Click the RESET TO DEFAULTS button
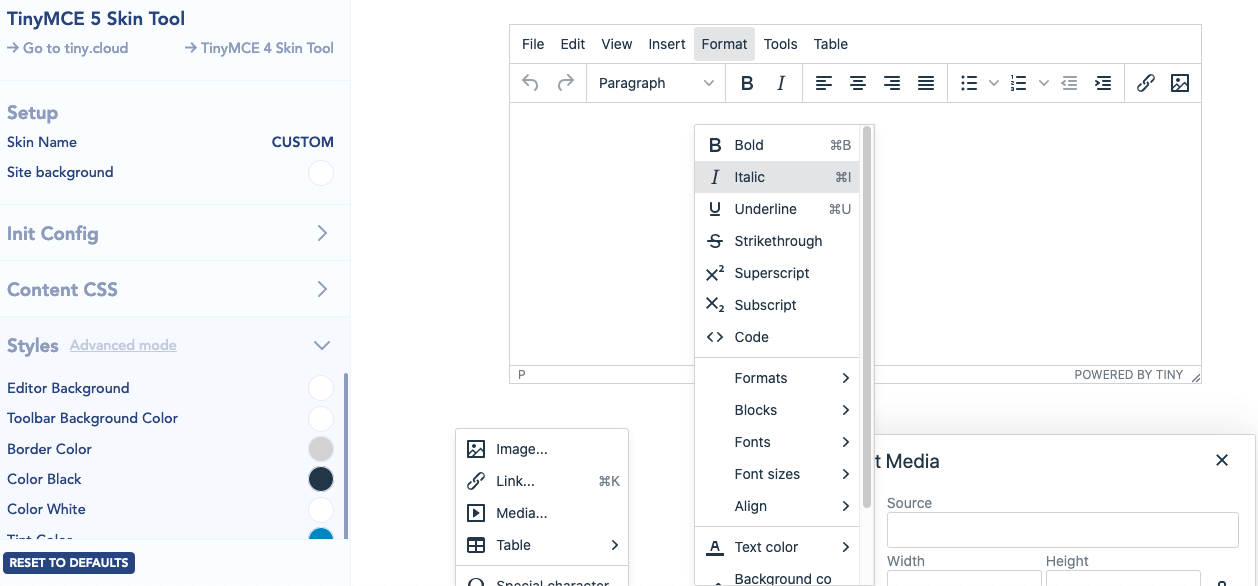The width and height of the screenshot is (1258, 586). point(68,562)
